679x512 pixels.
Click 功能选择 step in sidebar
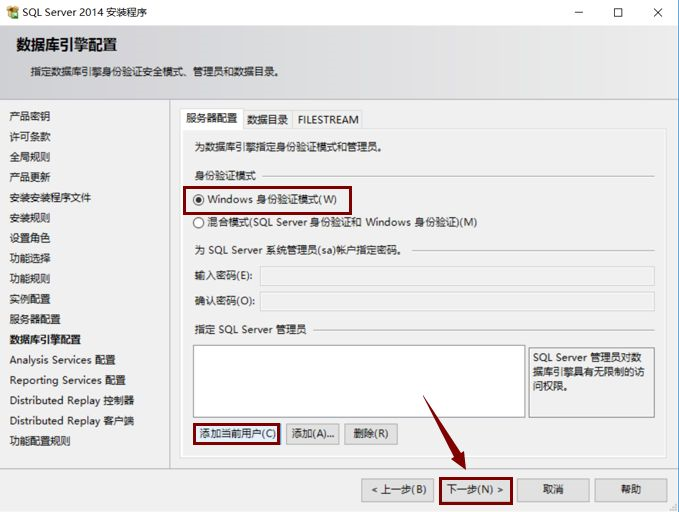[30, 258]
